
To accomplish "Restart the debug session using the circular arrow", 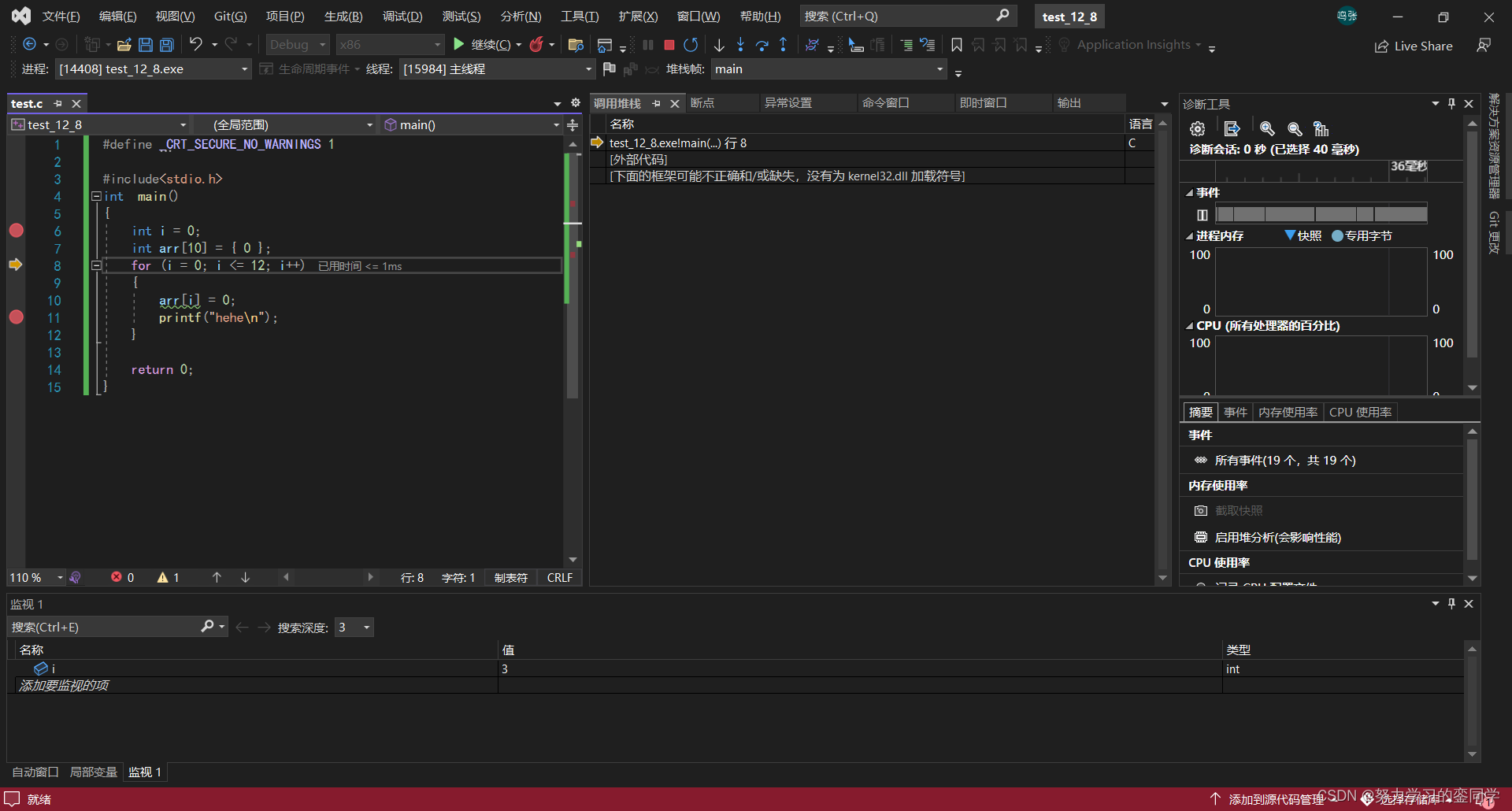I will (x=691, y=45).
